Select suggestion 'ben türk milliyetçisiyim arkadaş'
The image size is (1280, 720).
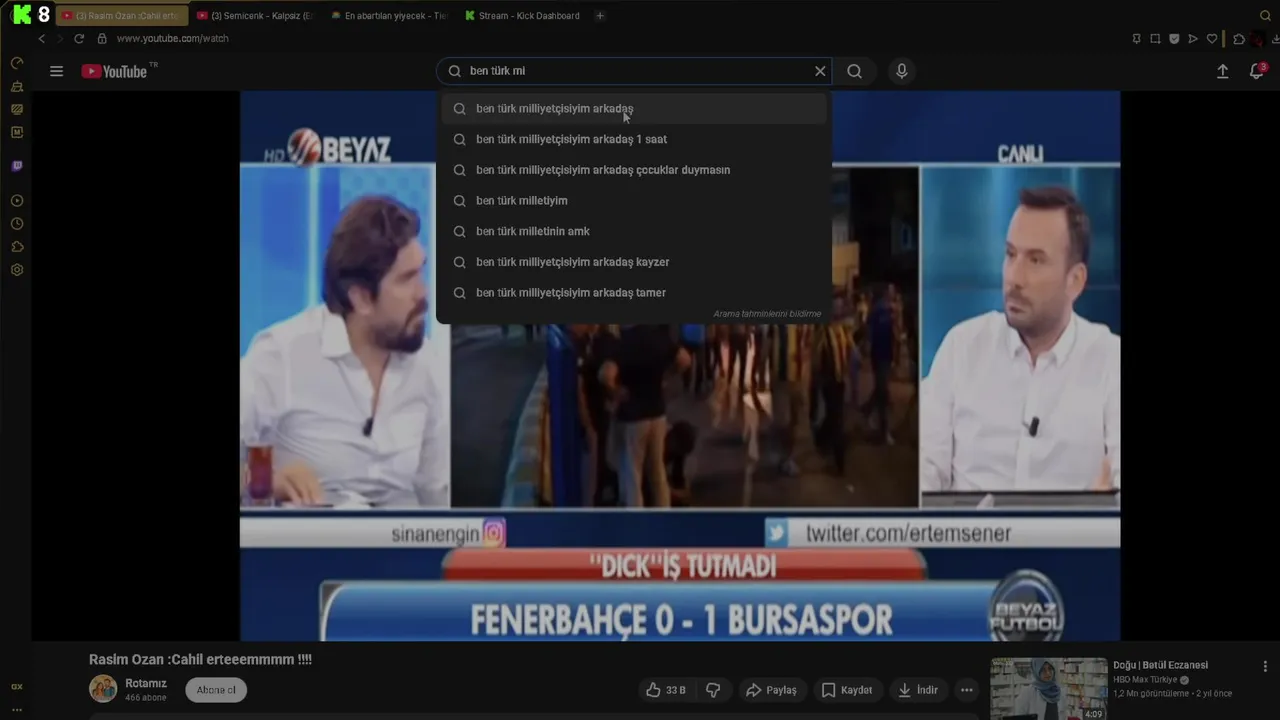633,108
